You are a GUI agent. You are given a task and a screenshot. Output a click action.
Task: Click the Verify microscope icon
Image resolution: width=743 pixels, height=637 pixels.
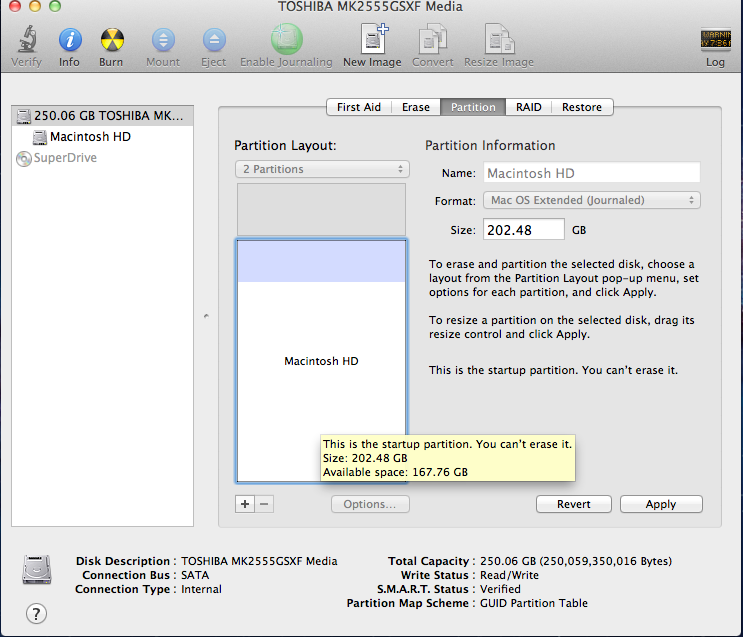[x=27, y=39]
